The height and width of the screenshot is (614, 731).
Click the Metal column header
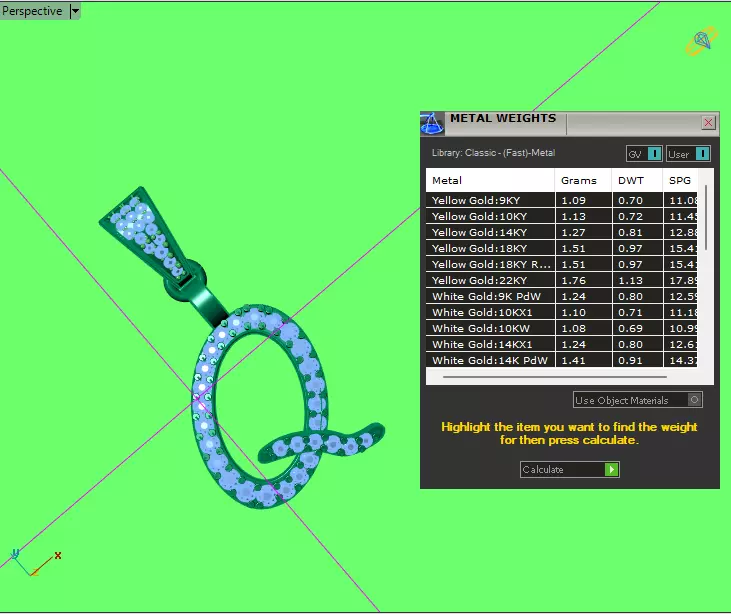(490, 180)
